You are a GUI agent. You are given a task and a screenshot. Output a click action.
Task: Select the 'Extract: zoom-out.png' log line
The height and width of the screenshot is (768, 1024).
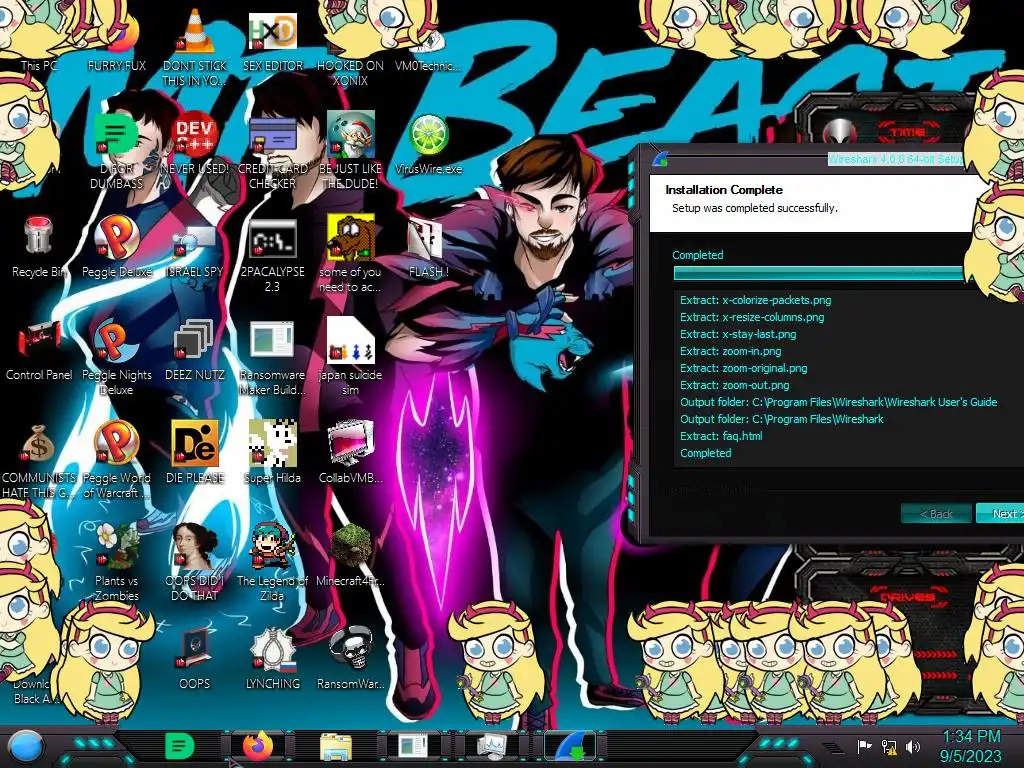(x=735, y=385)
